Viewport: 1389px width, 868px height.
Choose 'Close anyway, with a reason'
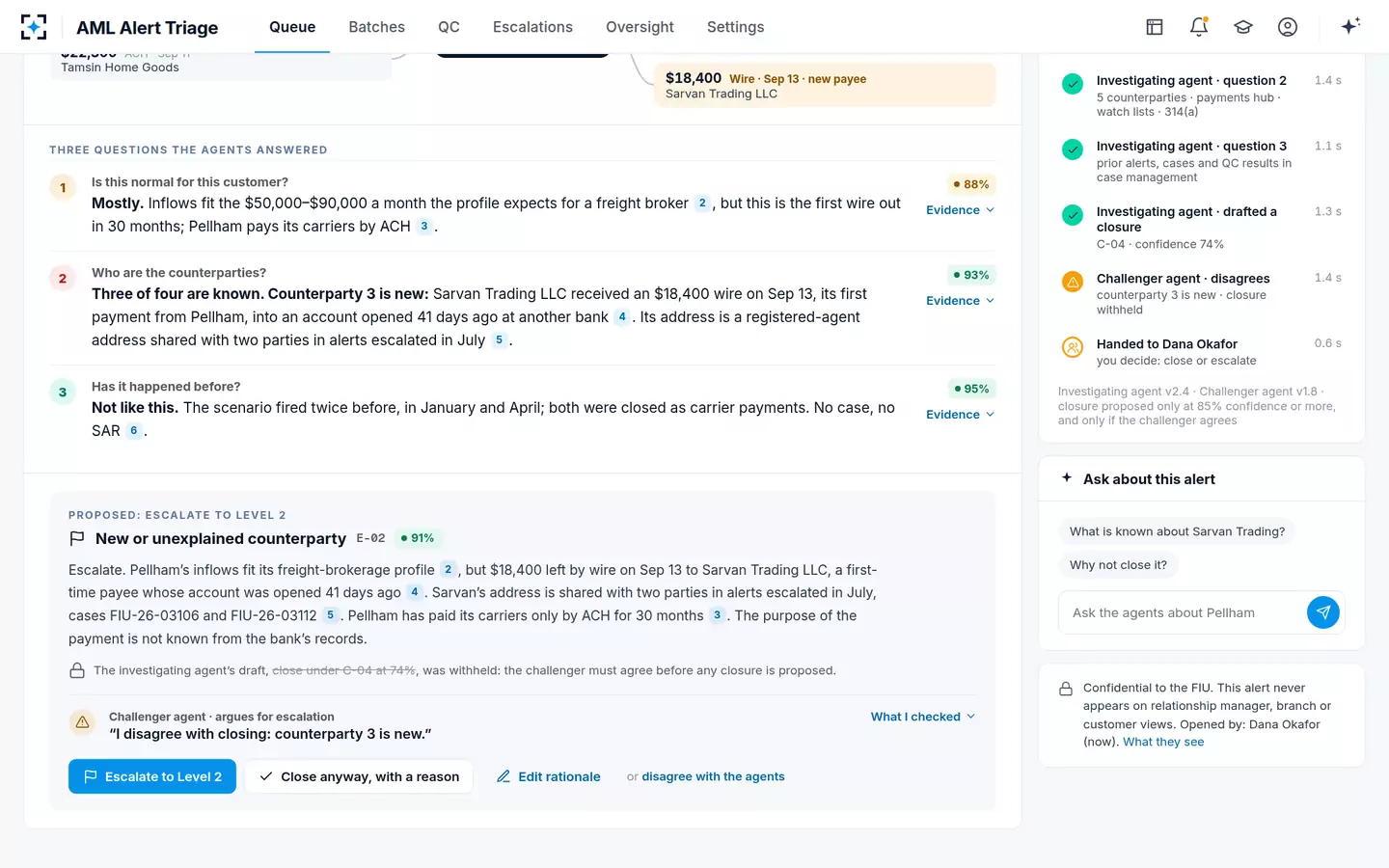[359, 776]
